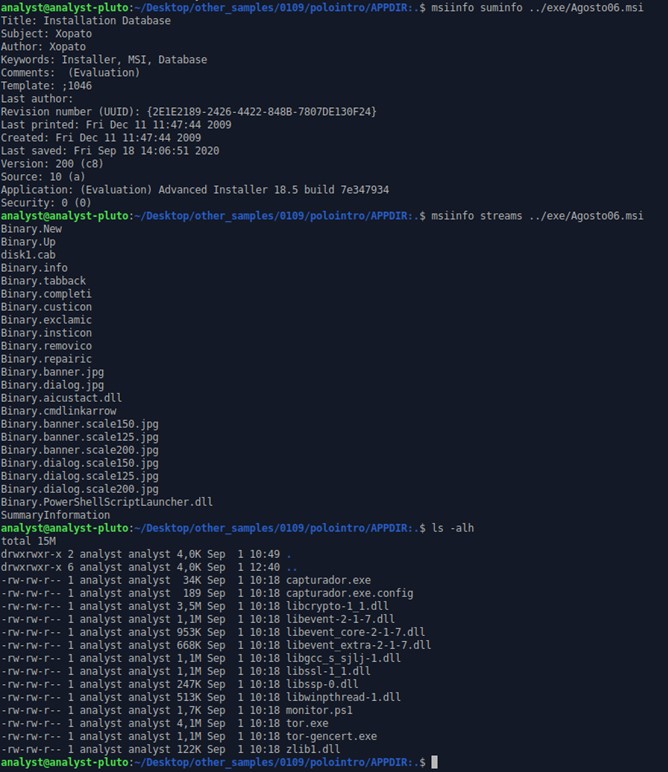Click the disk1.cab stream entry

click(28, 255)
